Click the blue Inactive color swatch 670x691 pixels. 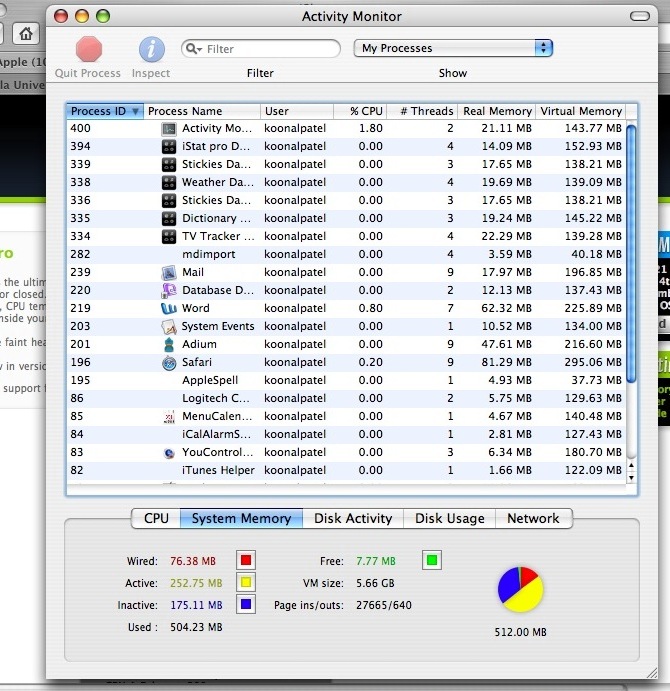pyautogui.click(x=246, y=604)
